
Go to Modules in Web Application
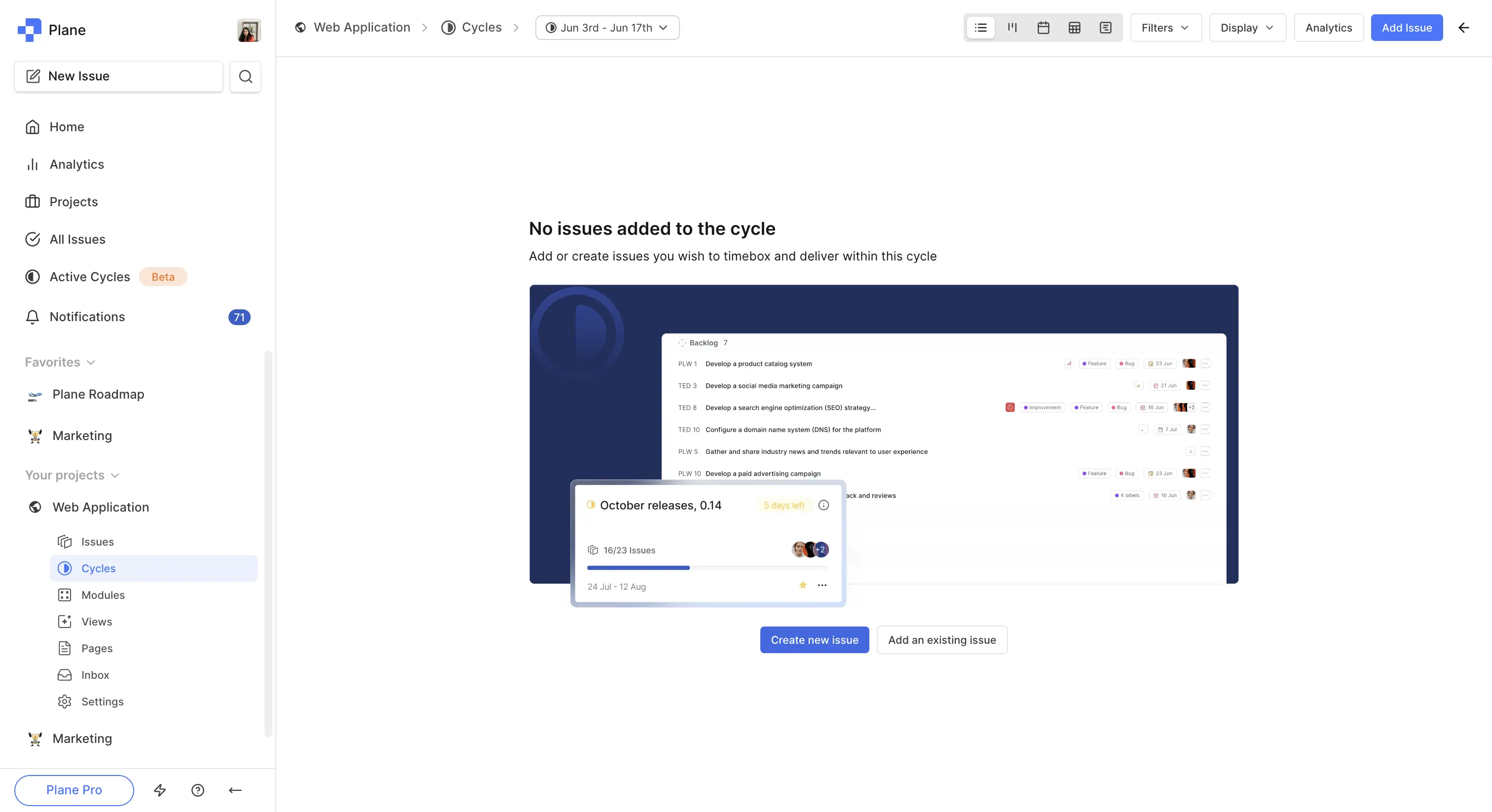click(103, 595)
